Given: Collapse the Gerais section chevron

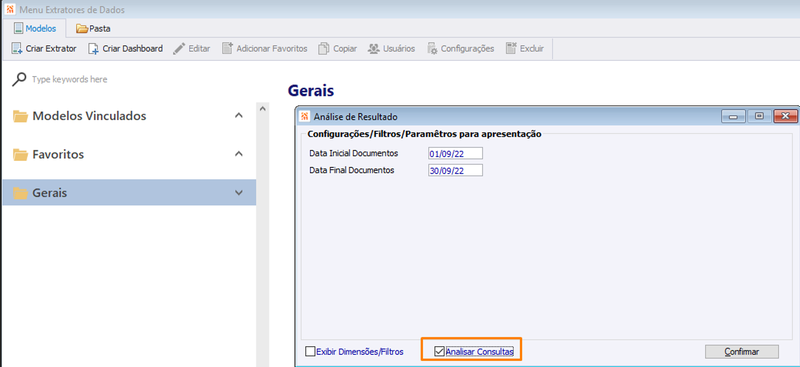Looking at the screenshot, I should tap(238, 192).
